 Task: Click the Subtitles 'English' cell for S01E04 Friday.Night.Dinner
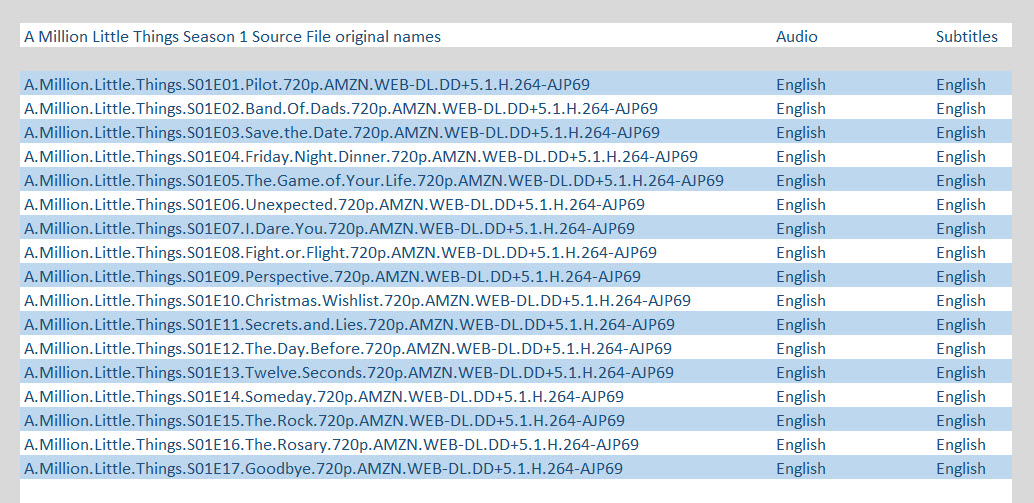[961, 157]
